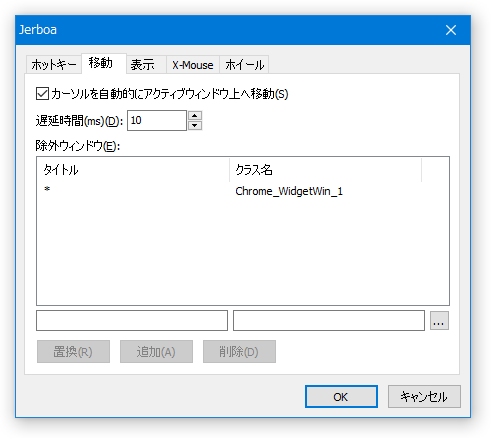Screen dimensions: 491x438
Task: Click the クラス名 column header
Action: 325,170
